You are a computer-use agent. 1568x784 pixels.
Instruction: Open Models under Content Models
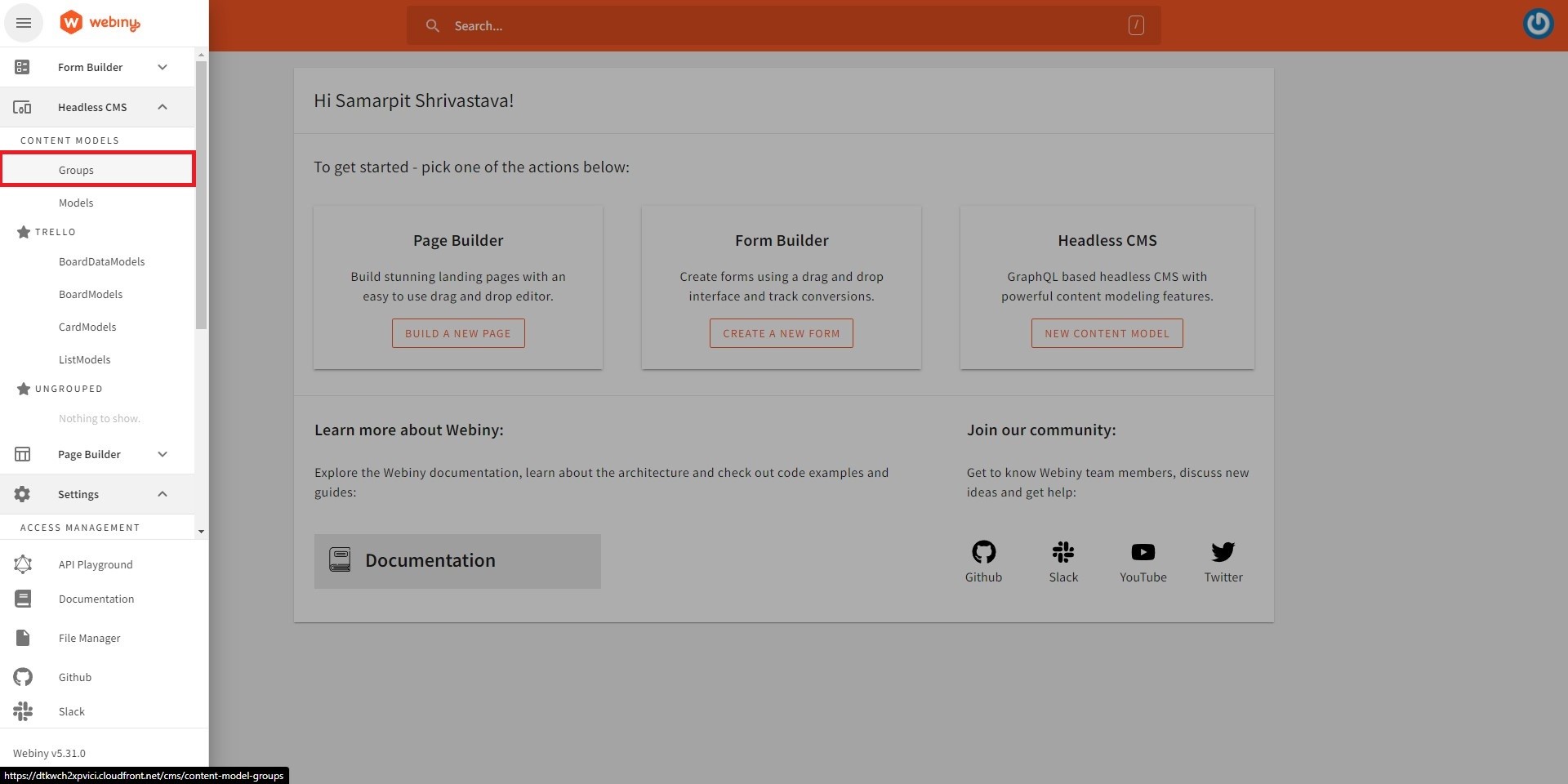[97, 203]
